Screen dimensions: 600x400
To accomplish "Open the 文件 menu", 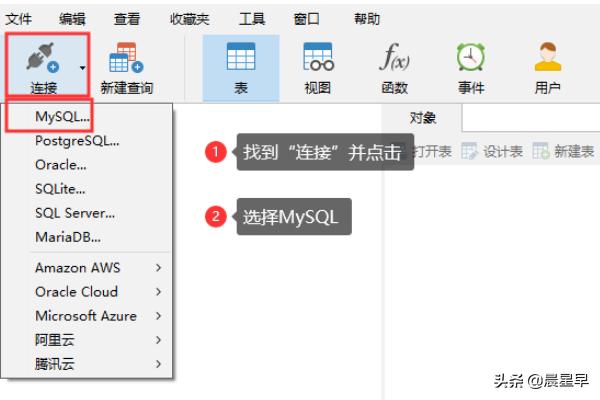I will (x=18, y=19).
